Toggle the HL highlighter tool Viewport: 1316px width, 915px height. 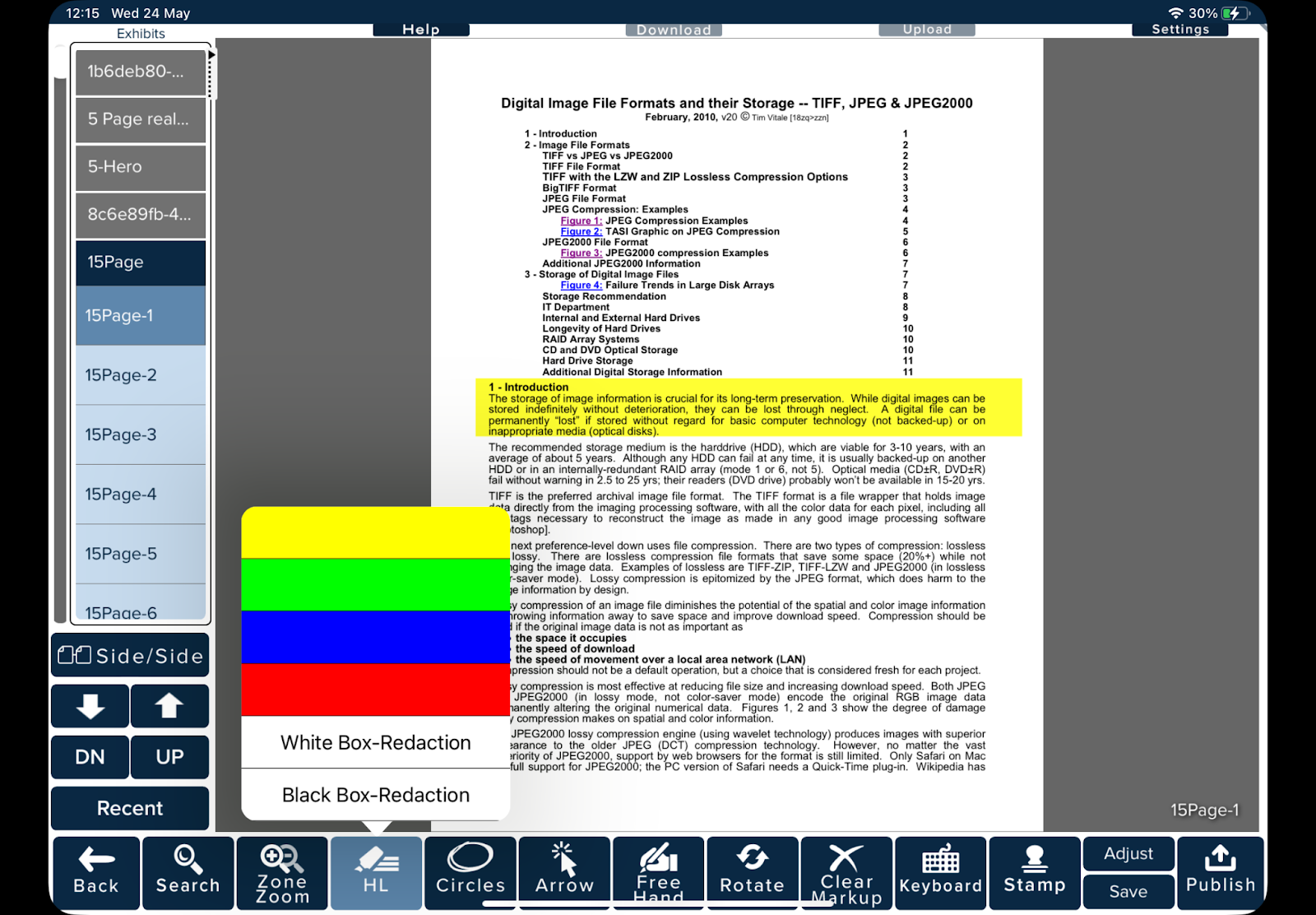[376, 873]
